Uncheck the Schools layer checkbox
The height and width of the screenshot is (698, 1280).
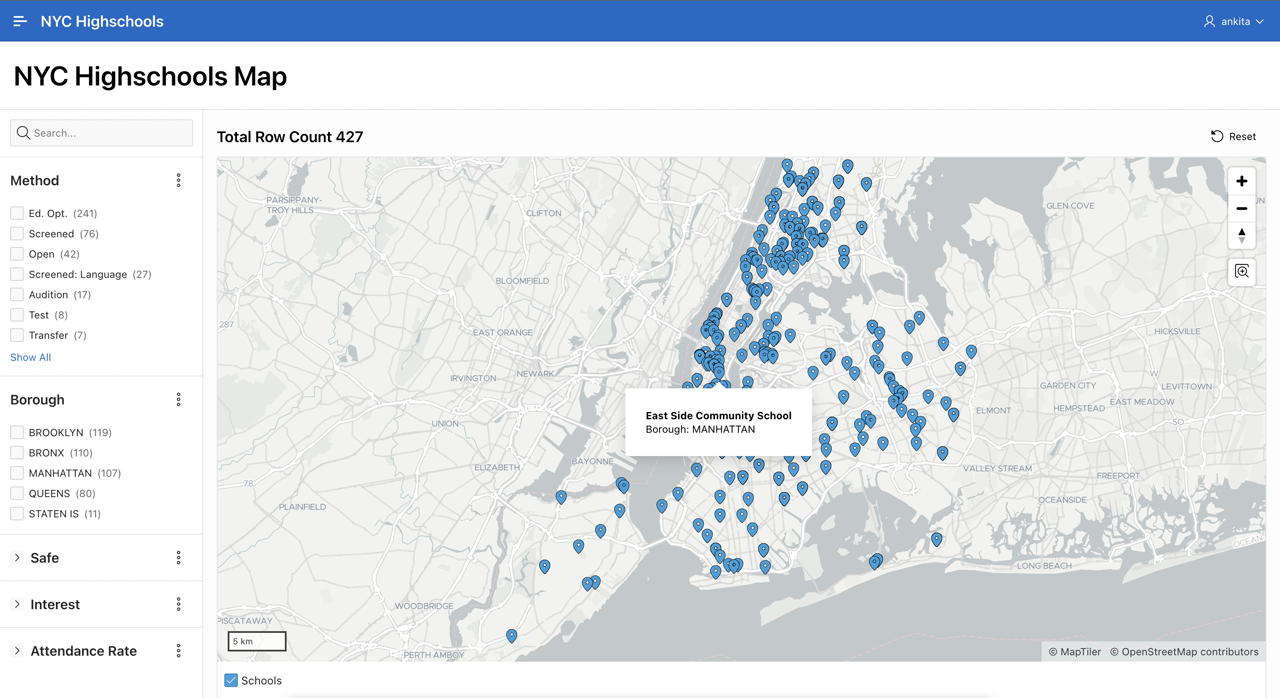[231, 680]
